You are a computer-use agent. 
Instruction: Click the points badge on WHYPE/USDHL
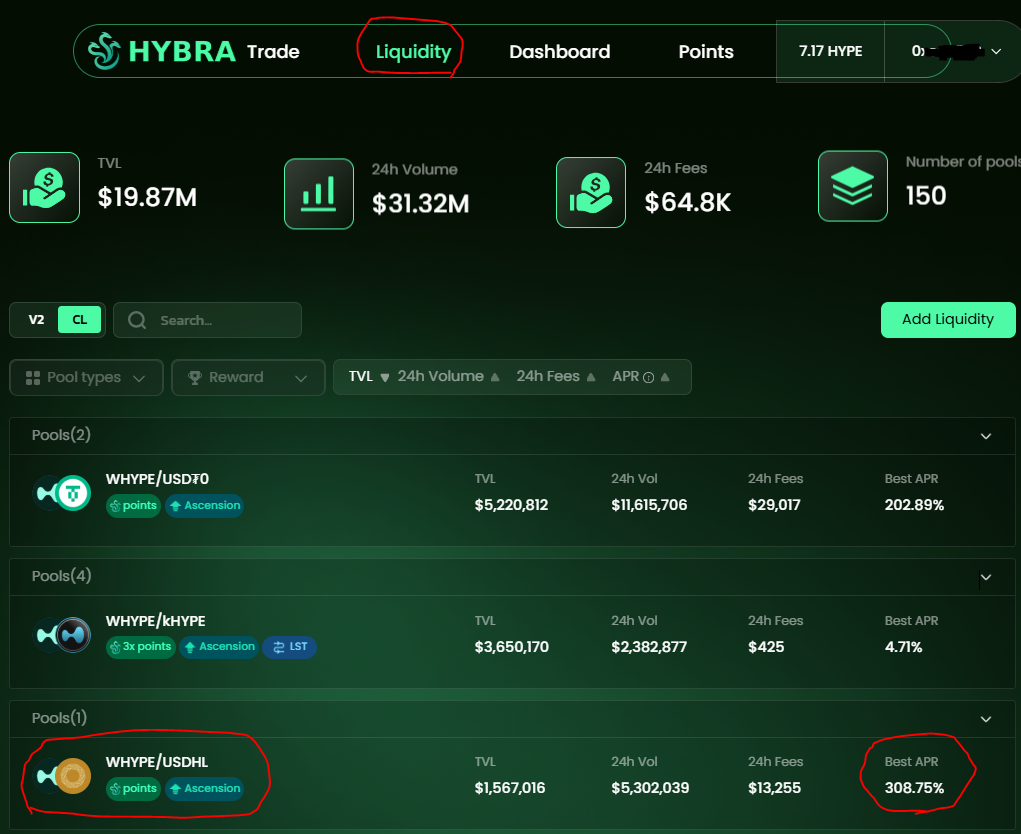(x=133, y=788)
